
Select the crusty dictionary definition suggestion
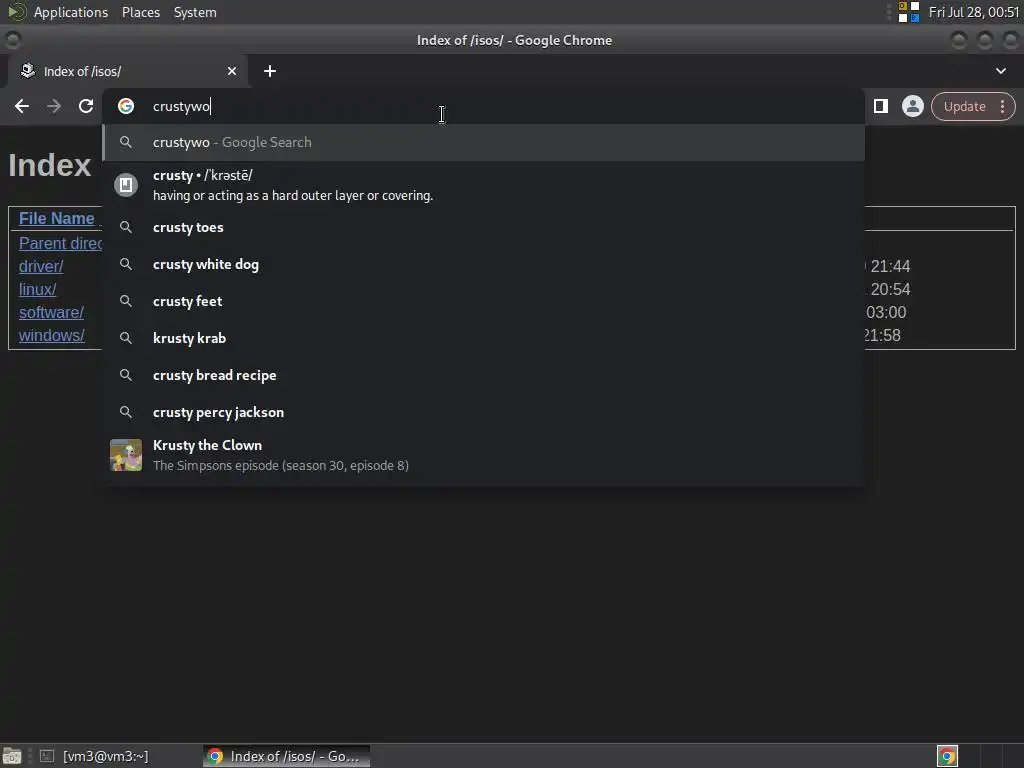483,185
